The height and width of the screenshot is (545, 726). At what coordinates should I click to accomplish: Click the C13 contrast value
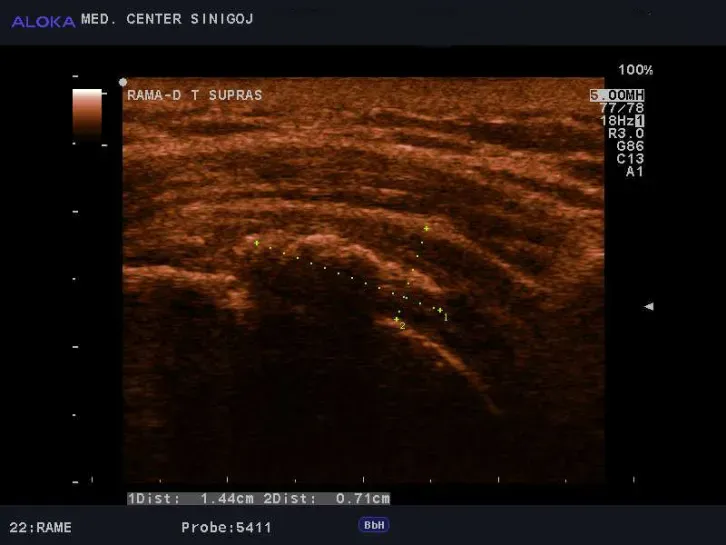pyautogui.click(x=630, y=159)
